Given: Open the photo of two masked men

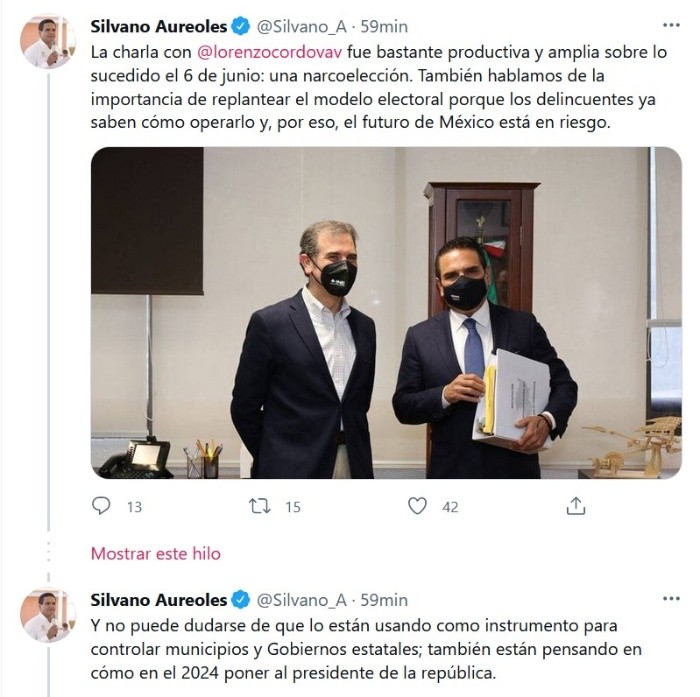Looking at the screenshot, I should click(x=386, y=313).
